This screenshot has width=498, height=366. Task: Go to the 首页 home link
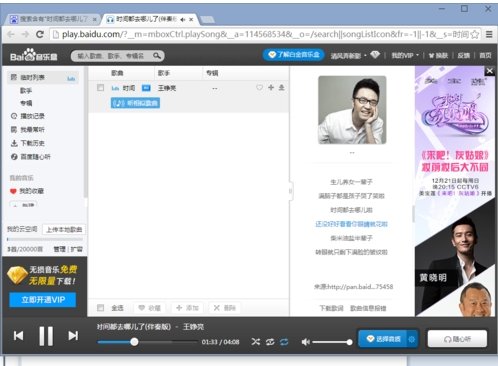pyautogui.click(x=485, y=55)
